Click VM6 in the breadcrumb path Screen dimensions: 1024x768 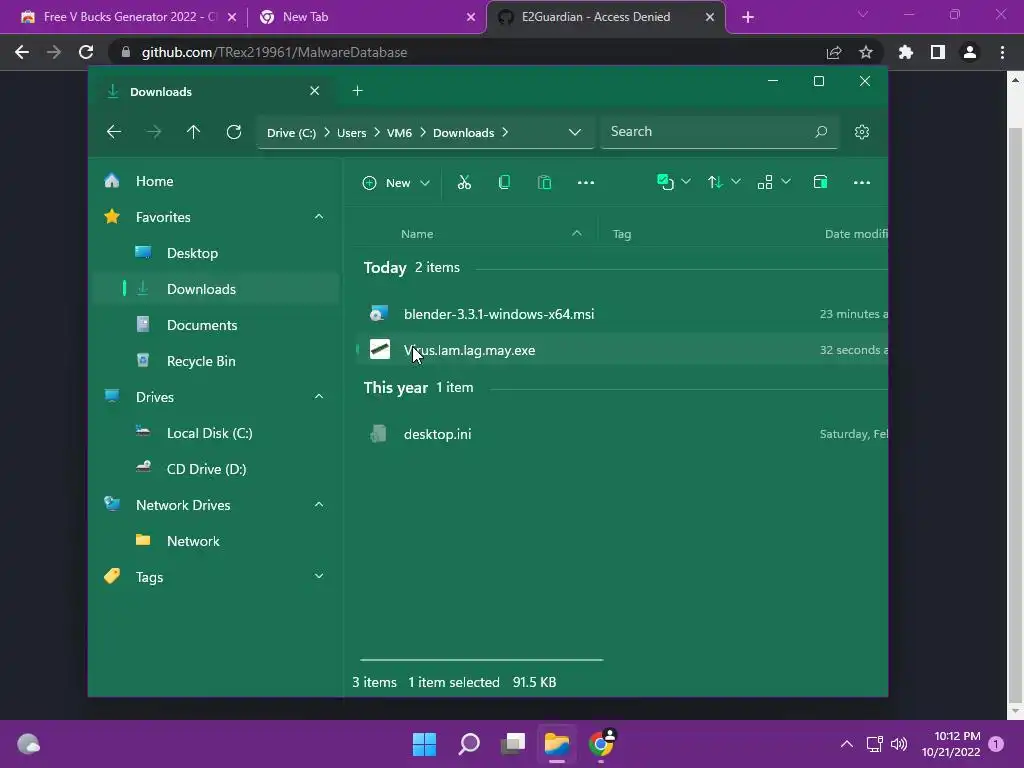click(x=399, y=133)
